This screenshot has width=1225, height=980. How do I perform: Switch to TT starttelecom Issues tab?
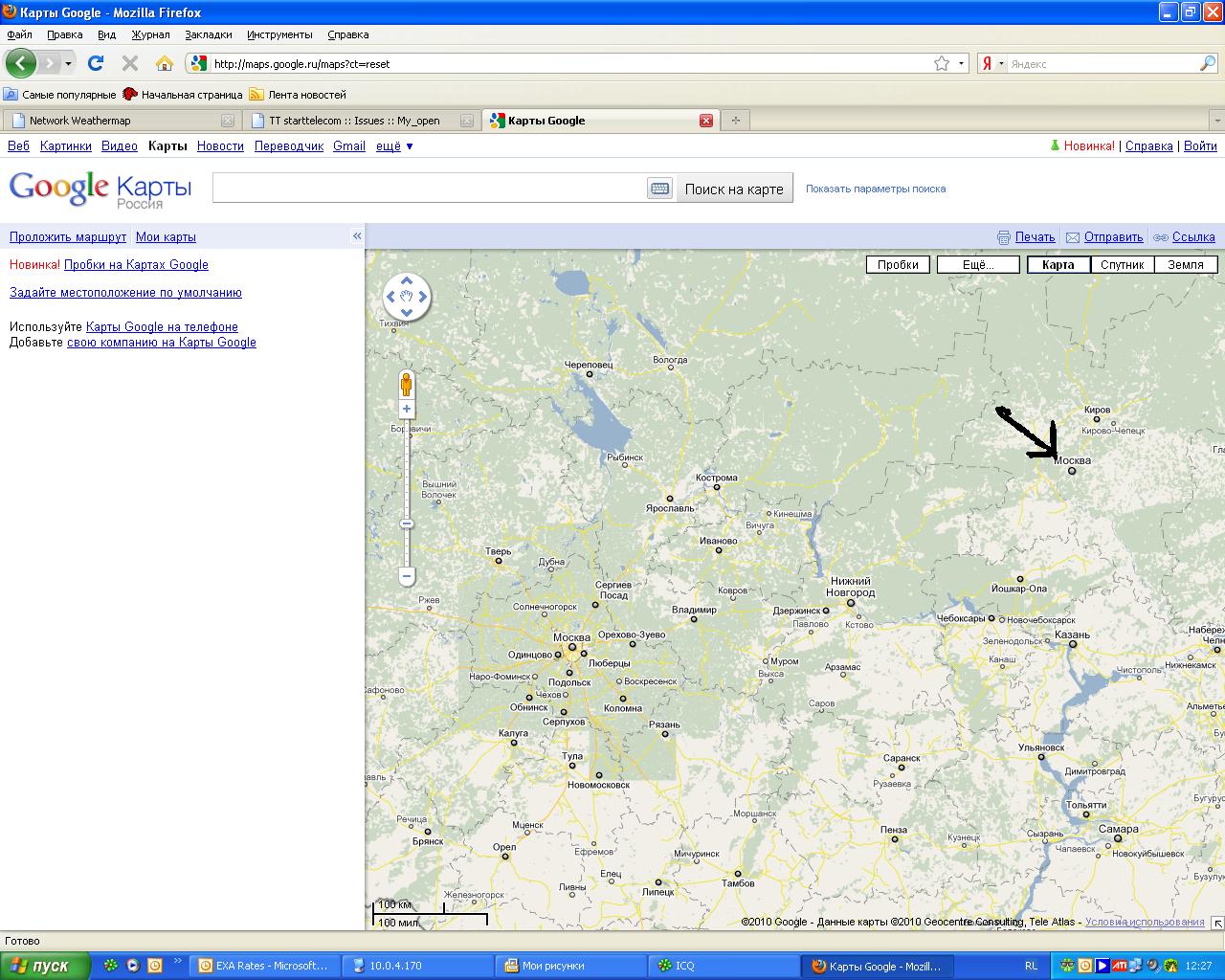[x=359, y=121]
